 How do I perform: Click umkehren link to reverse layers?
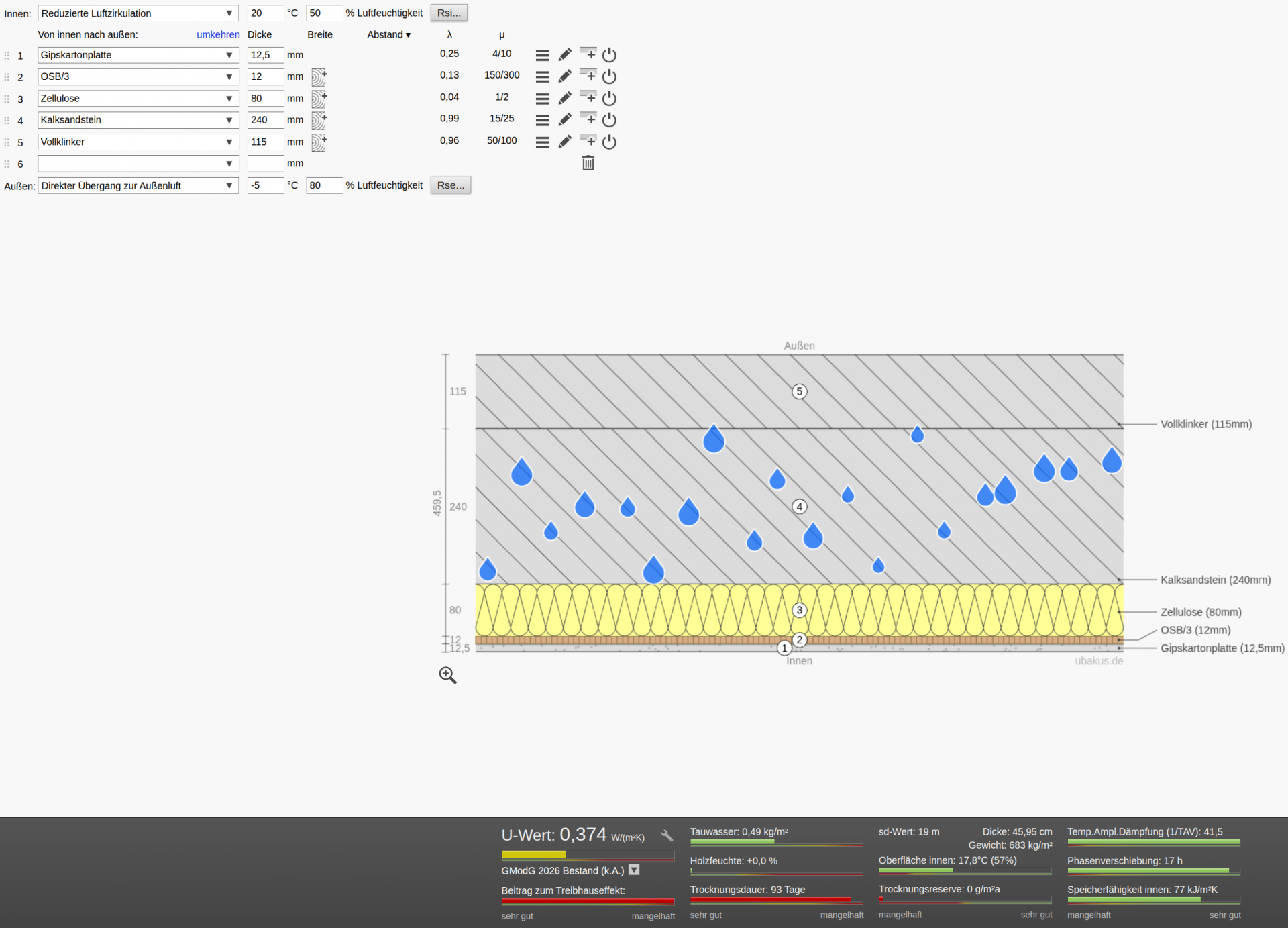tap(218, 34)
